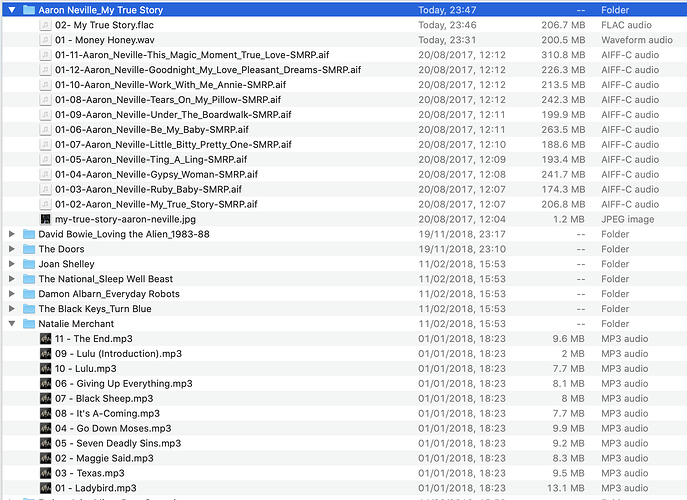Image resolution: width=687 pixels, height=500 pixels.
Task: Click the JPEG image kind label
Action: point(627,219)
